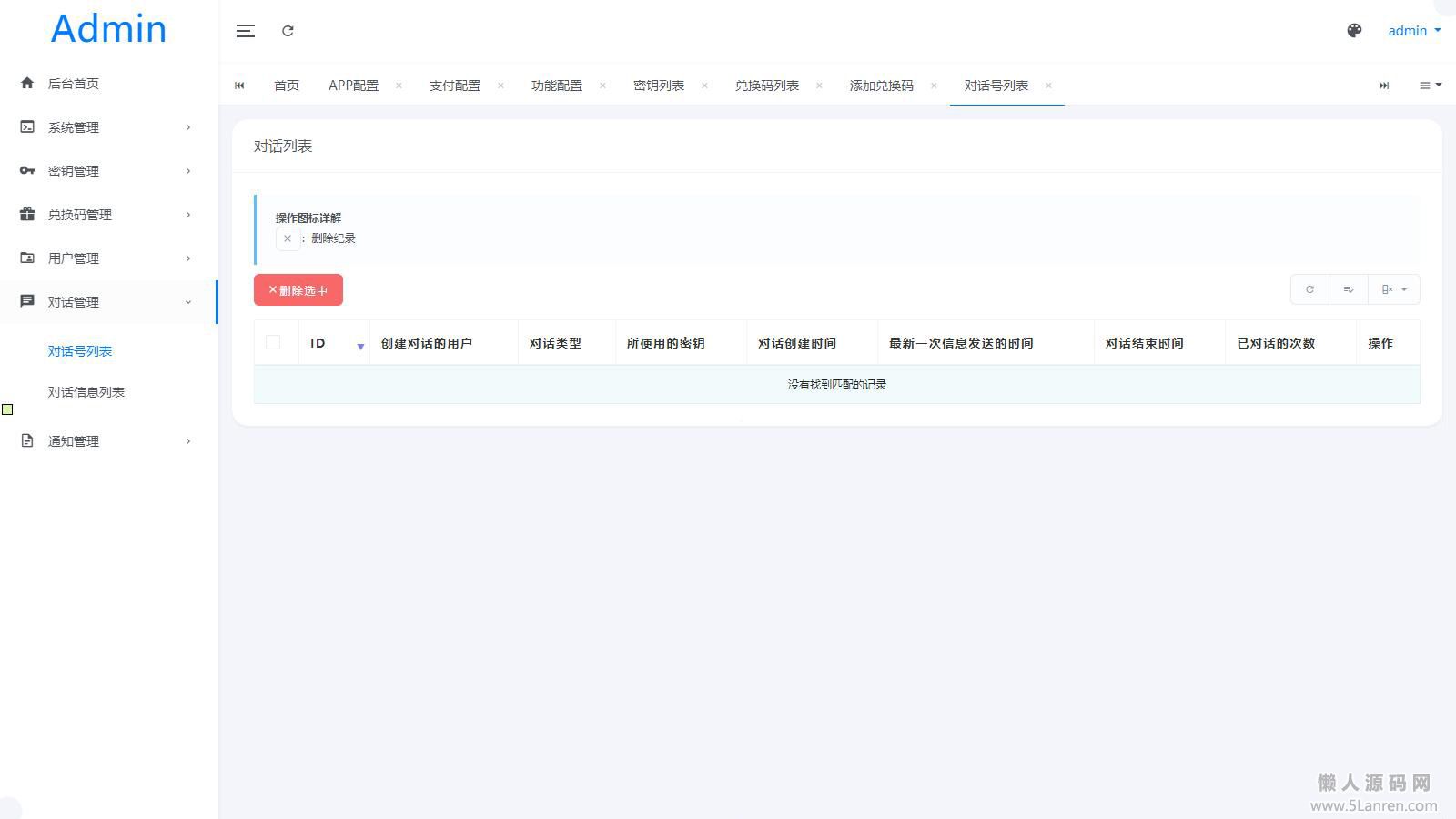Open the tab operations dropdown menu
Viewport: 1456px width, 819px height.
[x=1430, y=86]
